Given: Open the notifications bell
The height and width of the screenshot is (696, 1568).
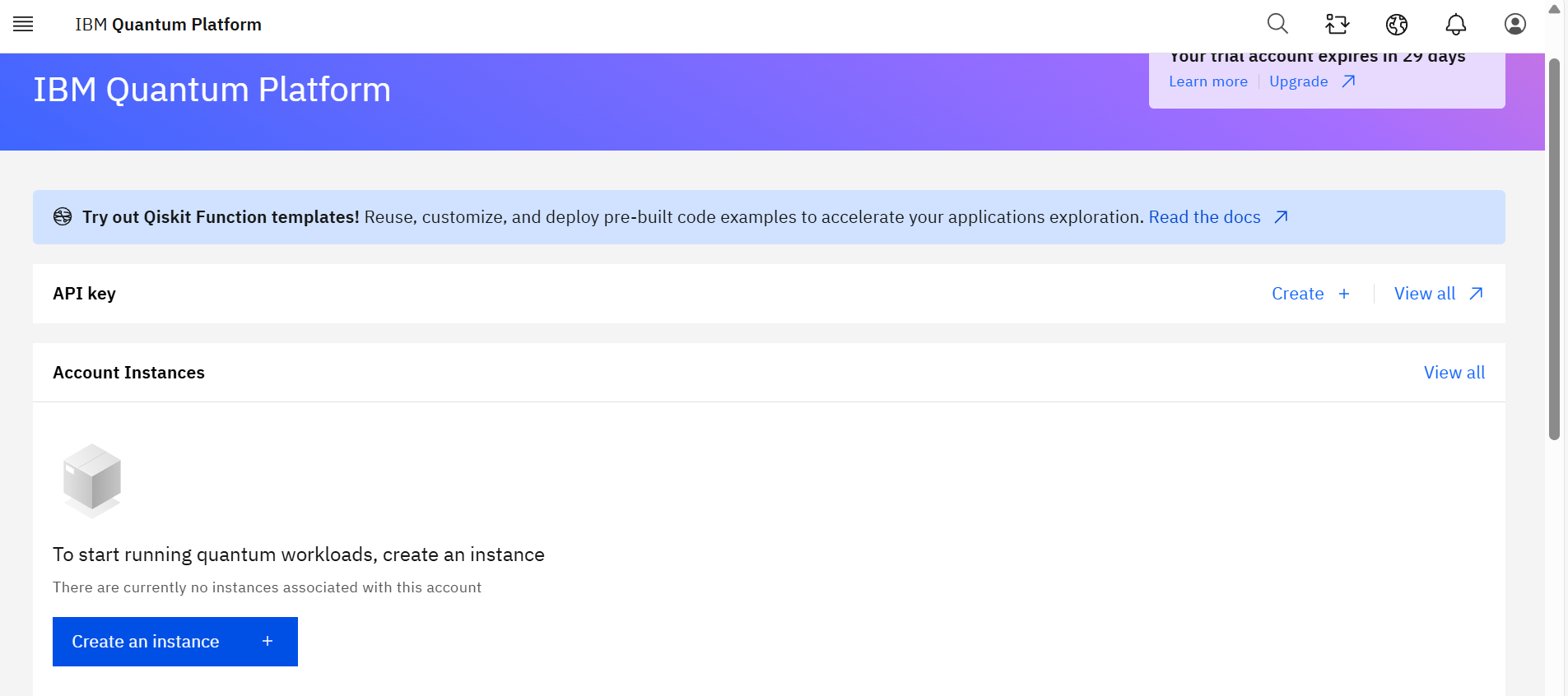Looking at the screenshot, I should tap(1456, 24).
